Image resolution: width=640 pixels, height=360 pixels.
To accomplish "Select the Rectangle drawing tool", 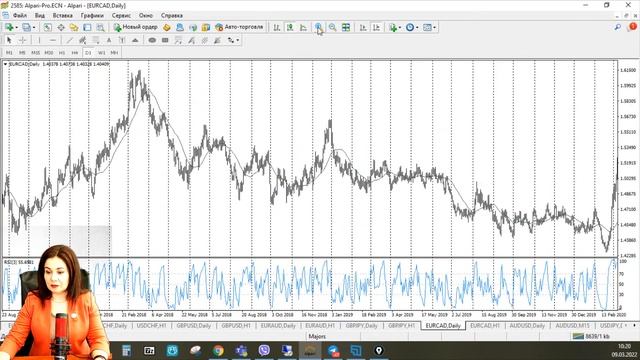I will click(x=165, y=40).
